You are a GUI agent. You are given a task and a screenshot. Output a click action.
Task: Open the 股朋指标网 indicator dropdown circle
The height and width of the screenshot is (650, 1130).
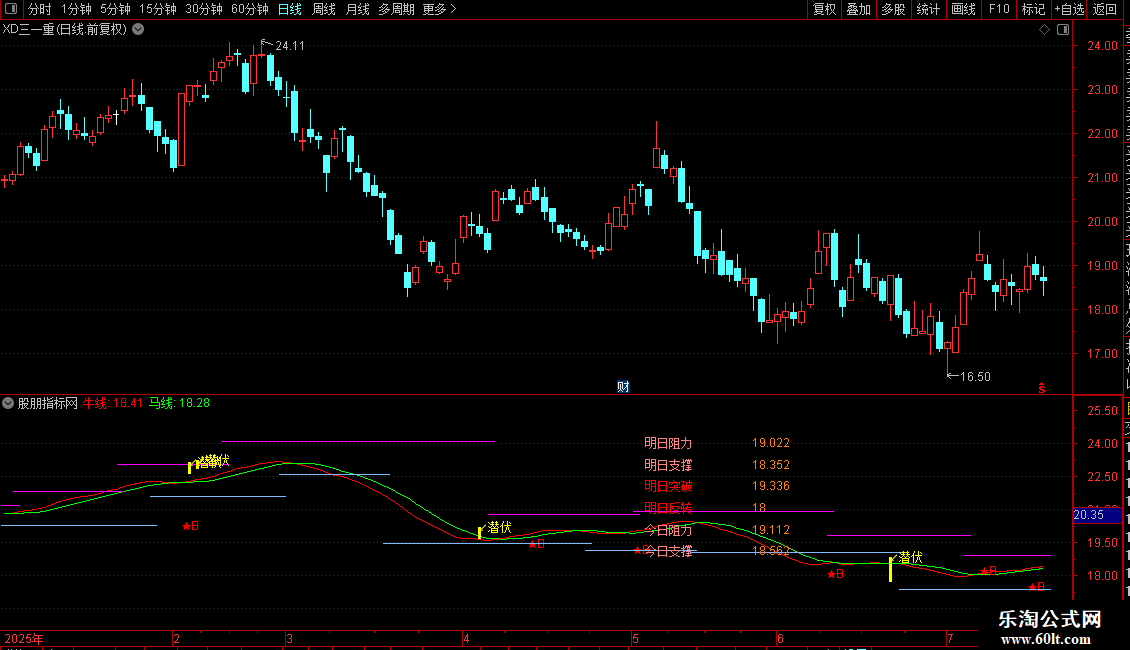8,404
